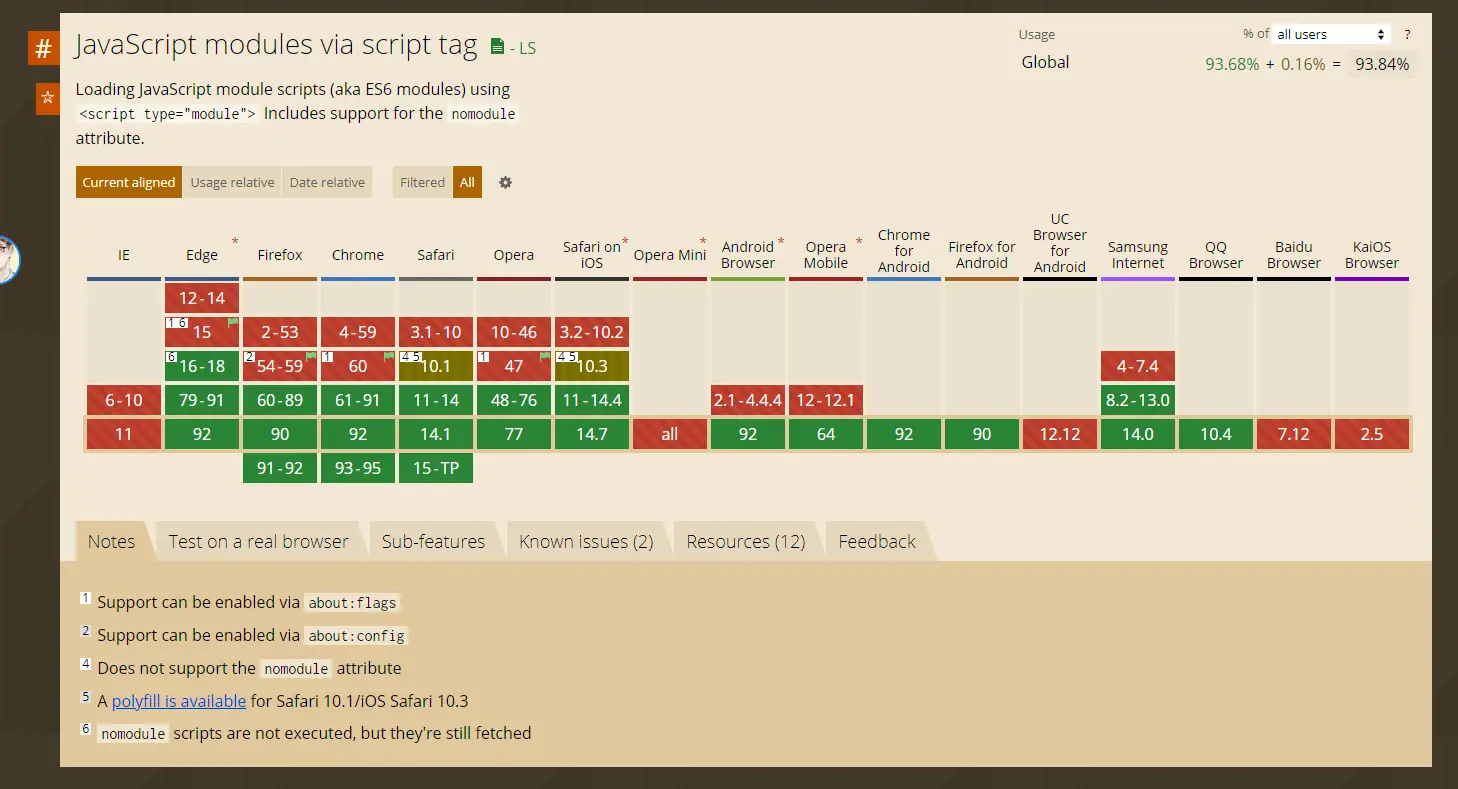Open the 'all users' usage dropdown
Screen dimensions: 1458x789
1331,34
